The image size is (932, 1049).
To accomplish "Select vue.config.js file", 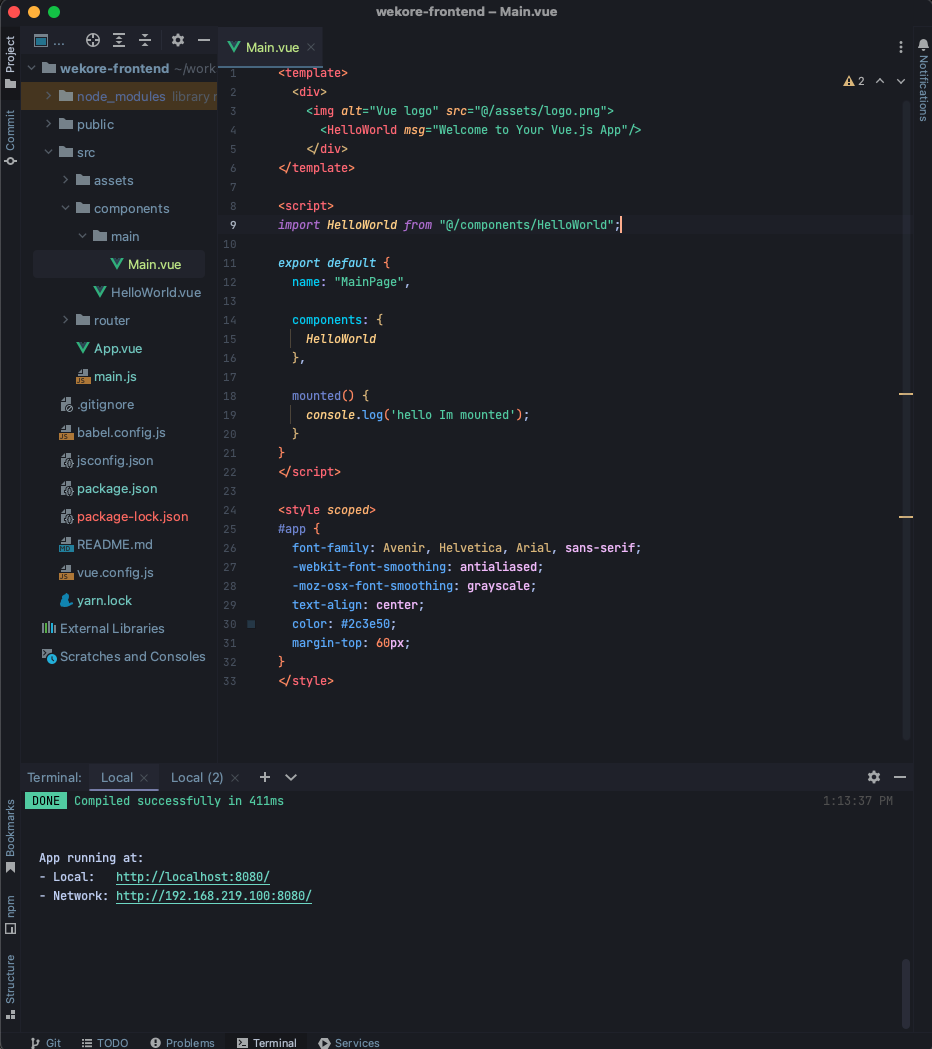I will pos(106,573).
